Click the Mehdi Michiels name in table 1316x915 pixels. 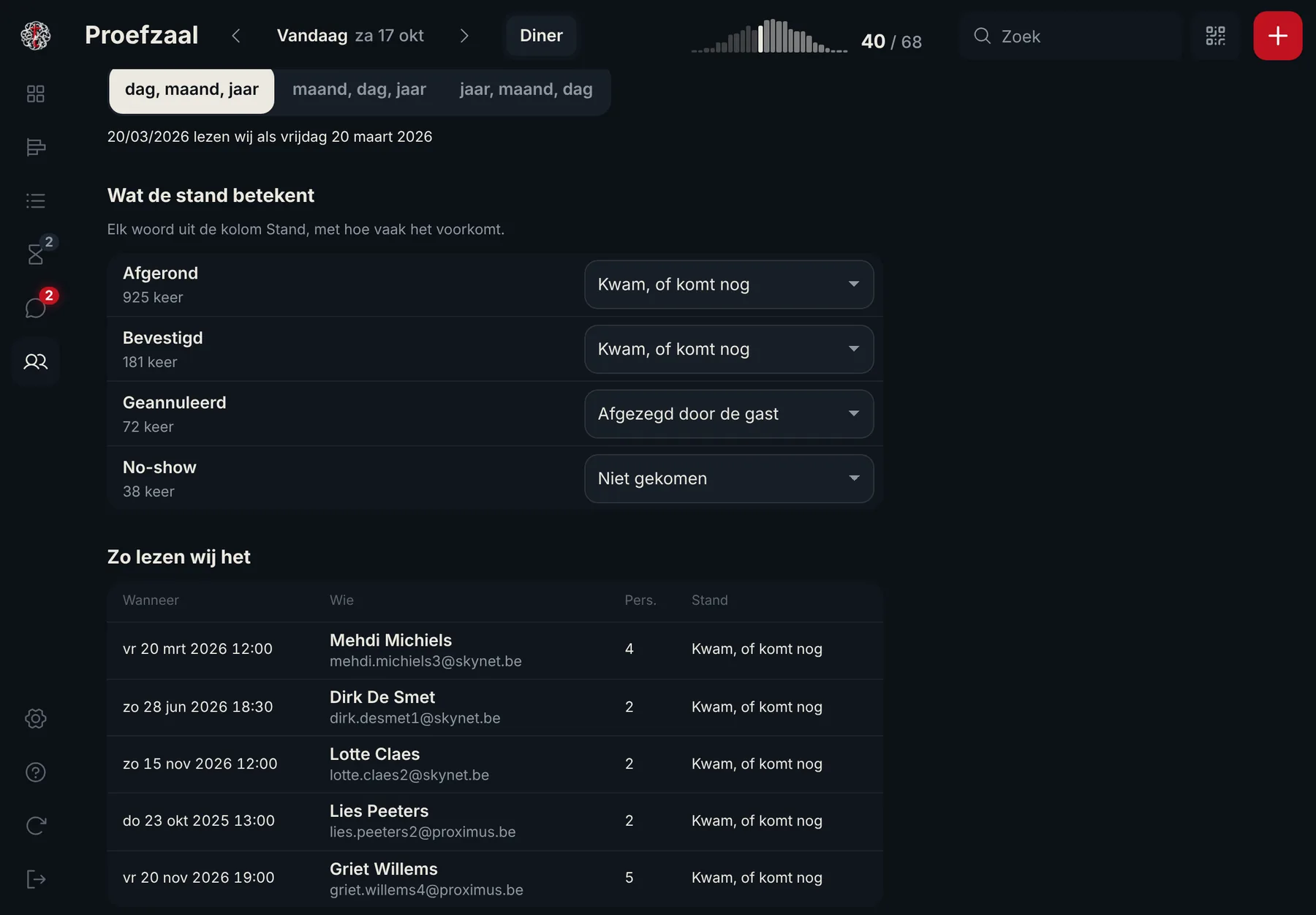[390, 640]
